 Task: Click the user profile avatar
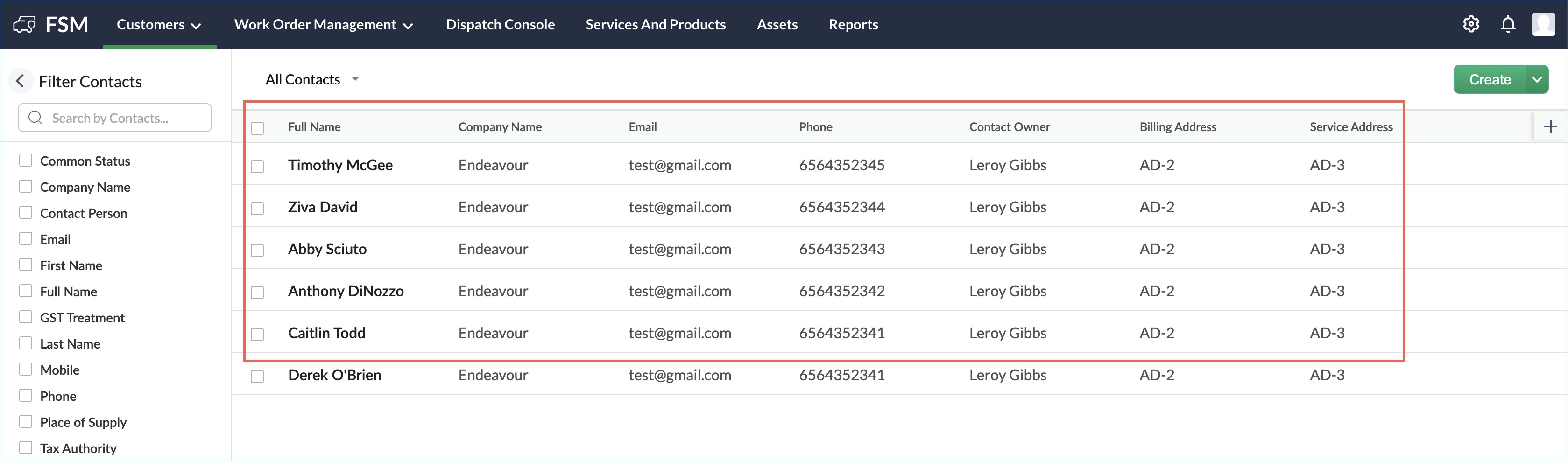click(x=1543, y=24)
